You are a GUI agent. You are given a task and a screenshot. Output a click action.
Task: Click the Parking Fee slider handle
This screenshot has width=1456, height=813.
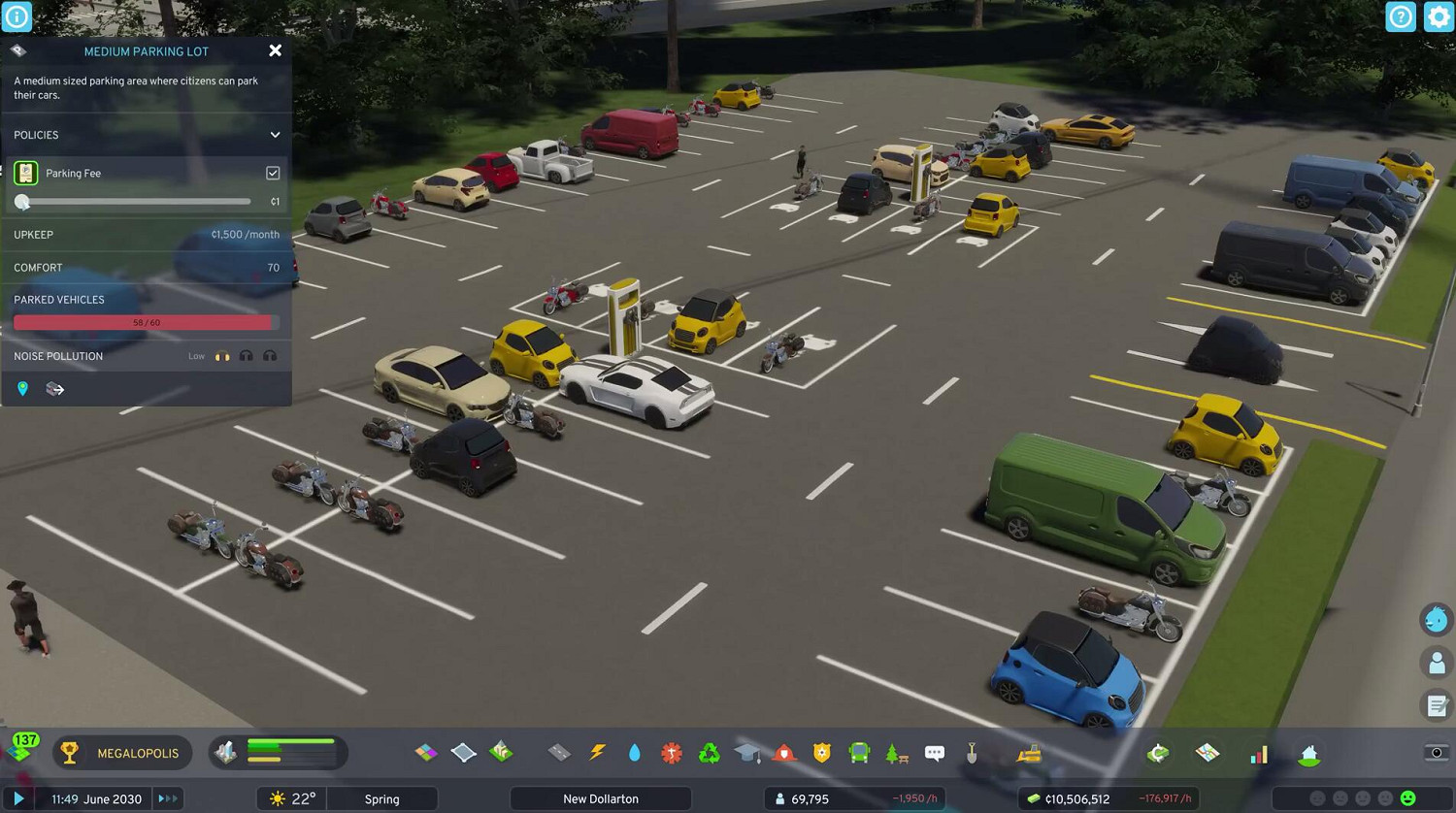22,202
